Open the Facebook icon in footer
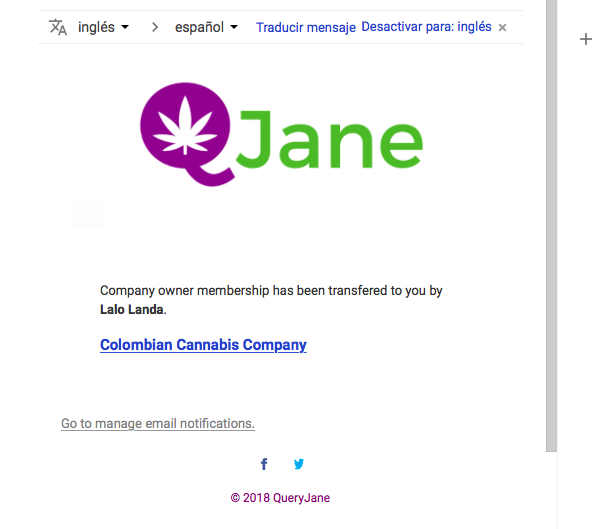606x529 pixels. point(264,464)
